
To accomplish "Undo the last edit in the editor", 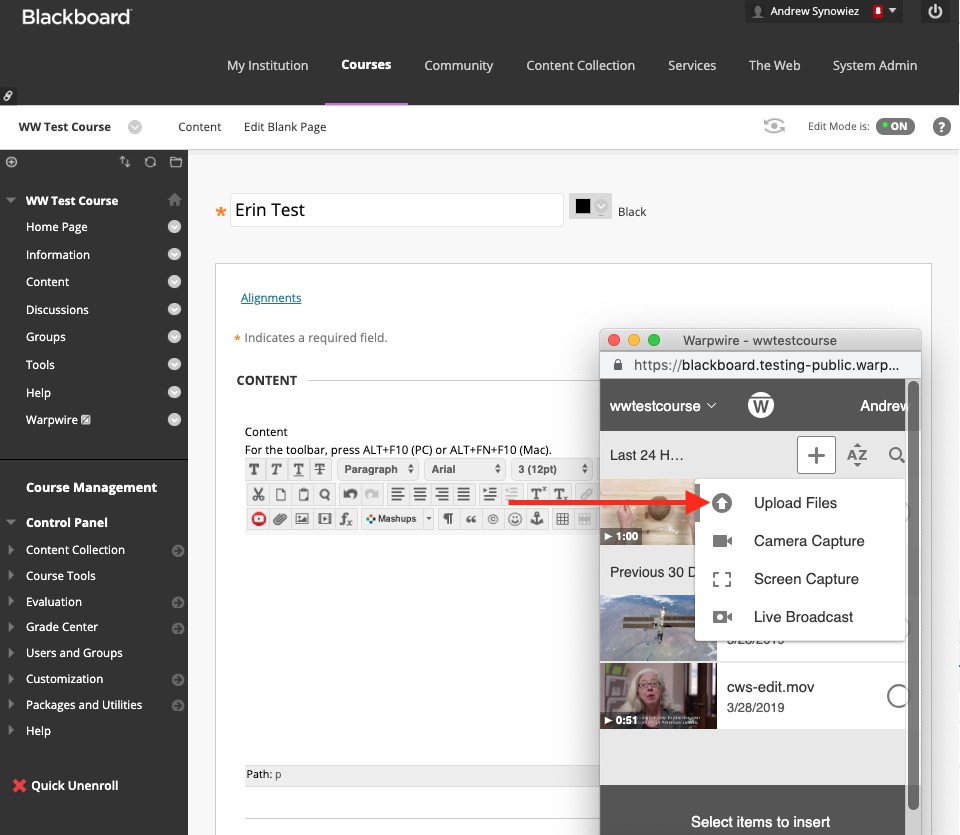I will pyautogui.click(x=350, y=494).
